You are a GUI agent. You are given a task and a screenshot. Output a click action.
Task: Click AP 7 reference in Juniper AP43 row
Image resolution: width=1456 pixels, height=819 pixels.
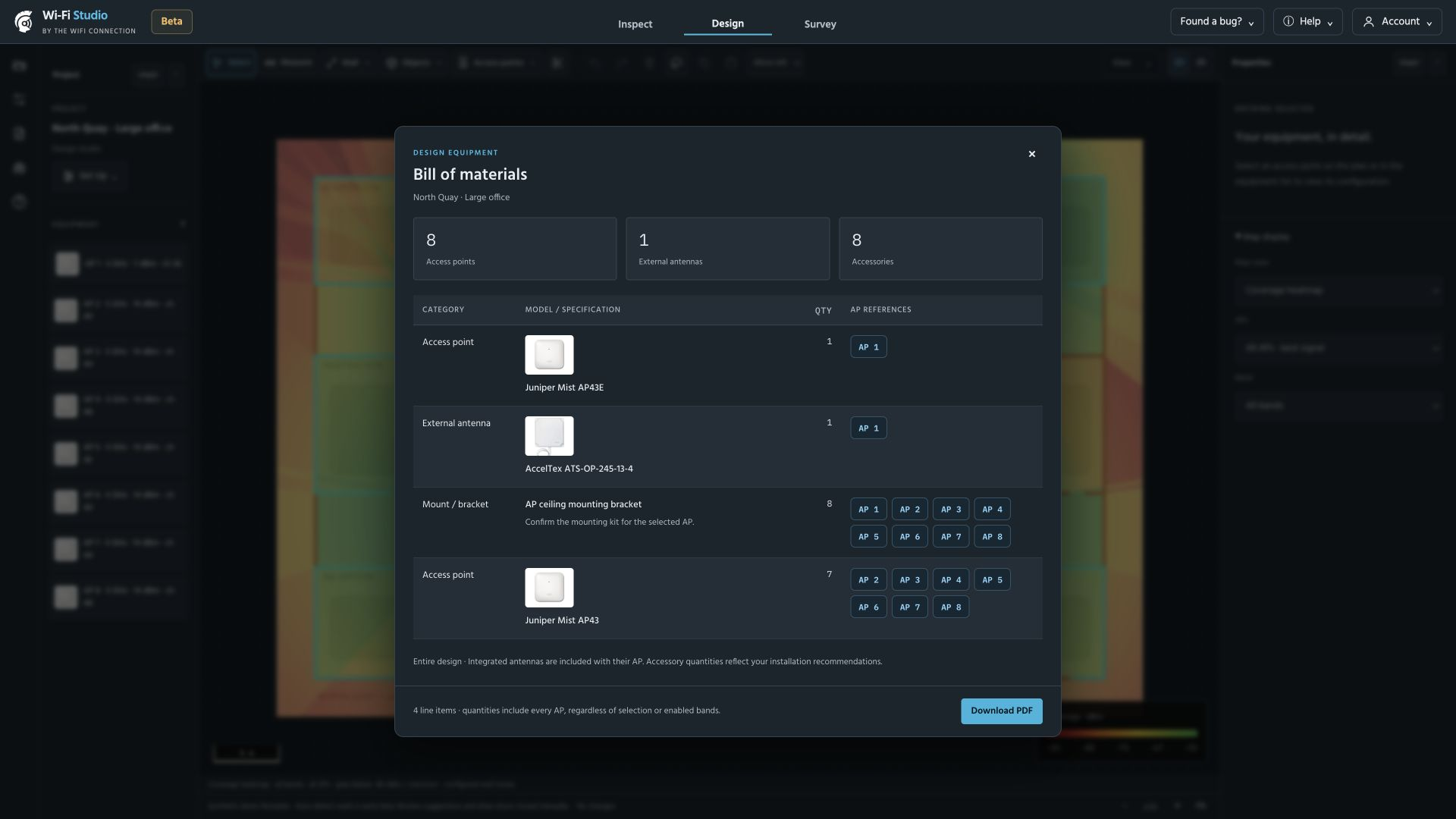909,607
